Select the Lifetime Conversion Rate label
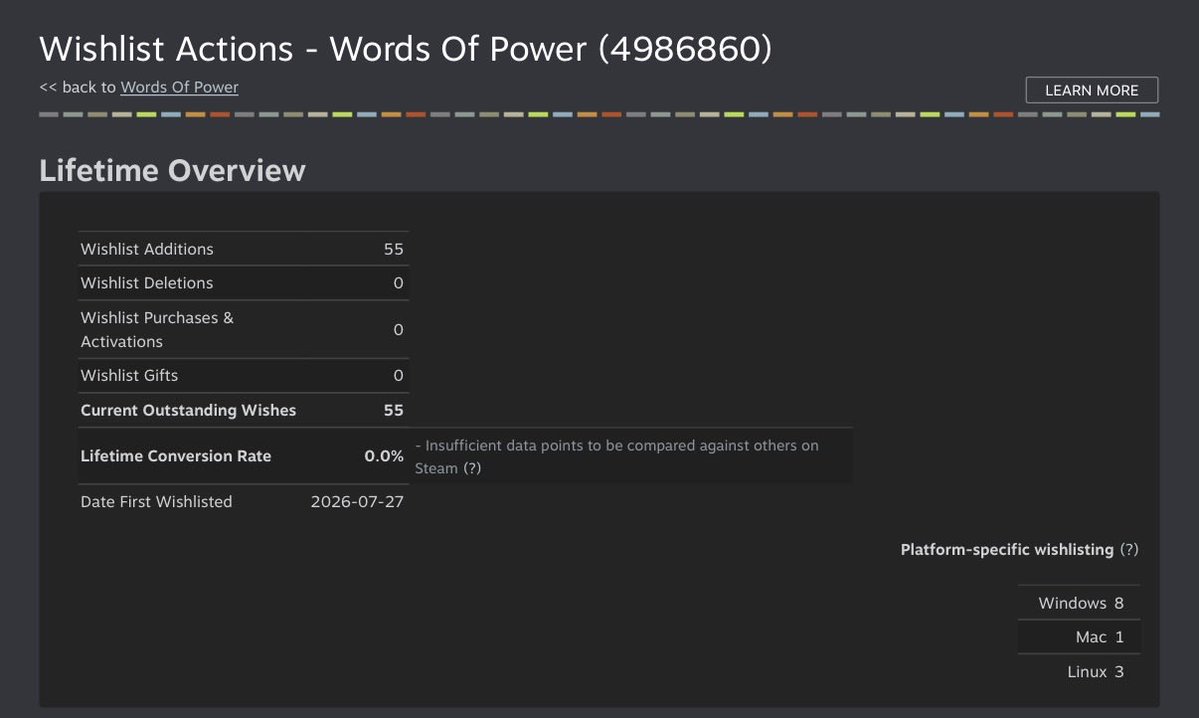Image resolution: width=1199 pixels, height=718 pixels. click(x=176, y=456)
